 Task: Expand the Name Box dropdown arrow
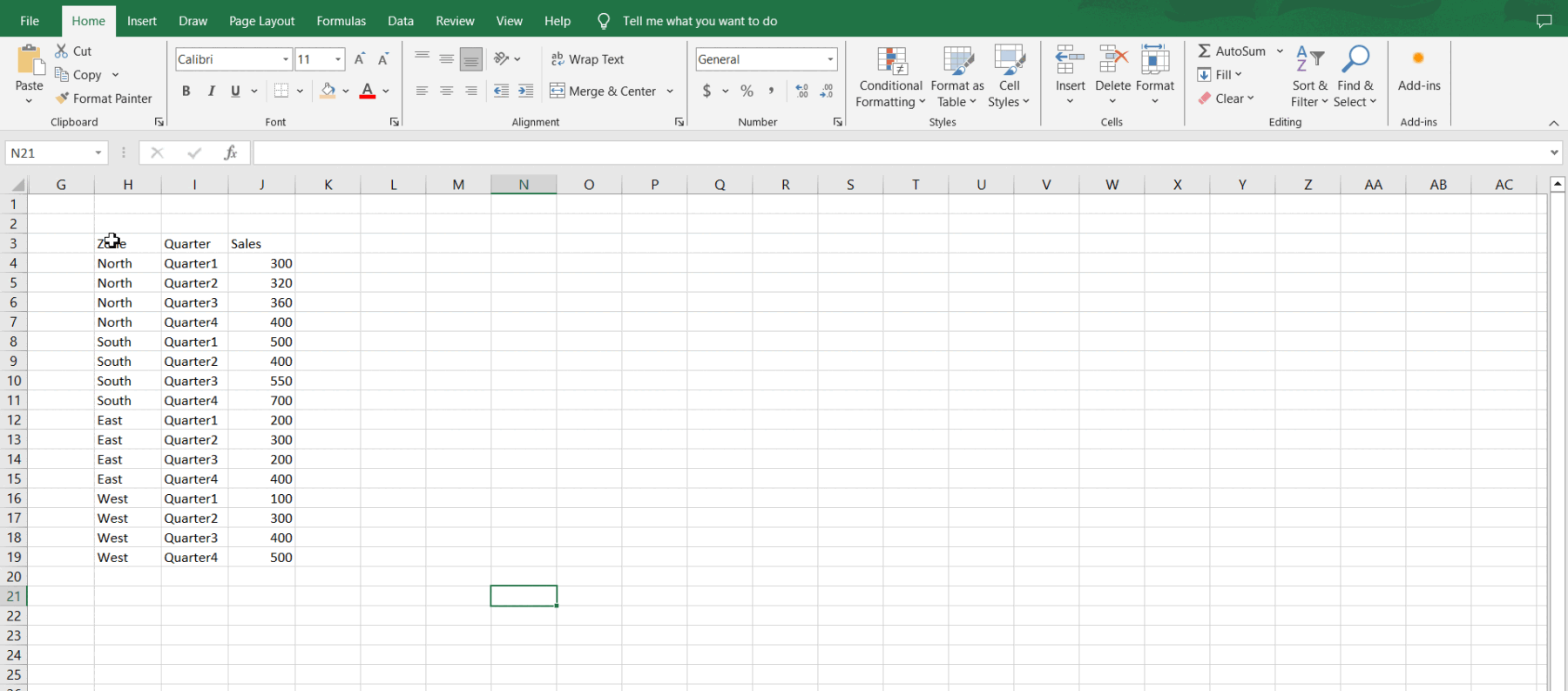click(98, 152)
